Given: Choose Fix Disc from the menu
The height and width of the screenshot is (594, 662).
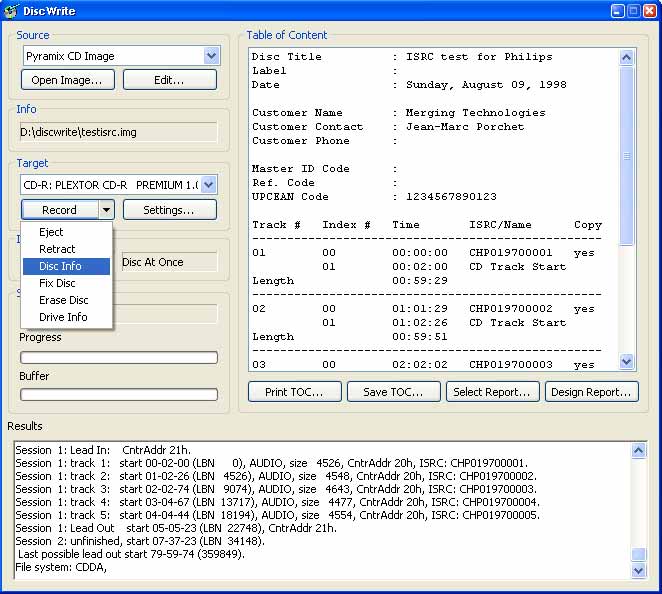Looking at the screenshot, I should coord(57,283).
